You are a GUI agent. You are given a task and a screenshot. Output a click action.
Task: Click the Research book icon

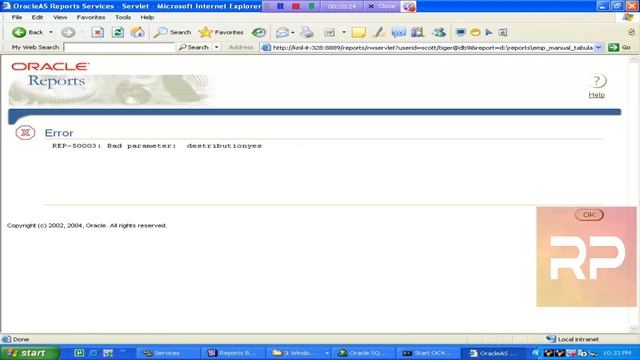point(418,32)
